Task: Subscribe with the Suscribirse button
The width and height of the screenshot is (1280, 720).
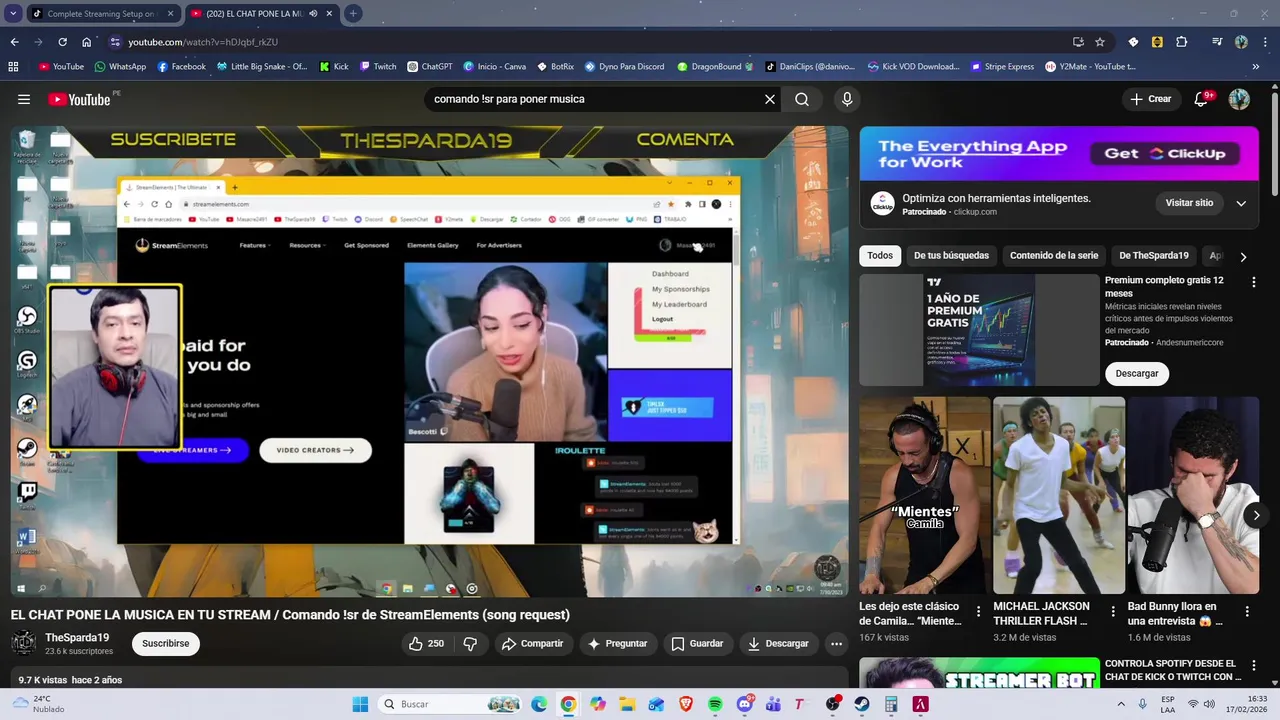Action: pos(165,643)
